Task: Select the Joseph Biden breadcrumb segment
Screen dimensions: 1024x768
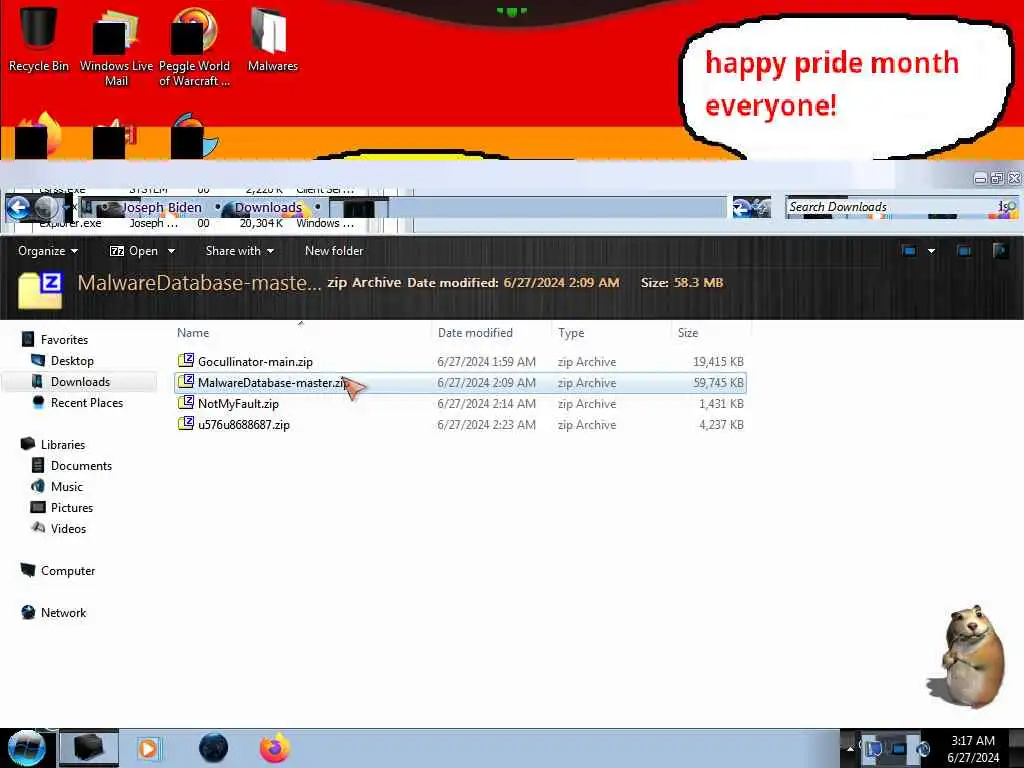Action: pyautogui.click(x=161, y=208)
